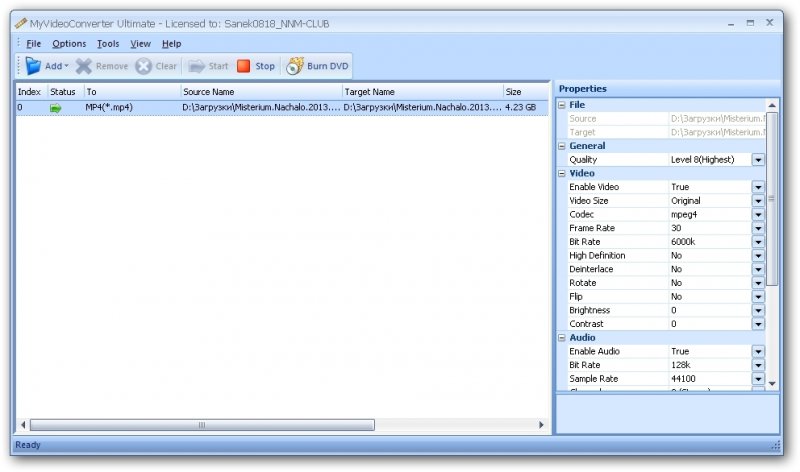Collapse the Video properties section
Image resolution: width=800 pixels, height=472 pixels.
562,173
